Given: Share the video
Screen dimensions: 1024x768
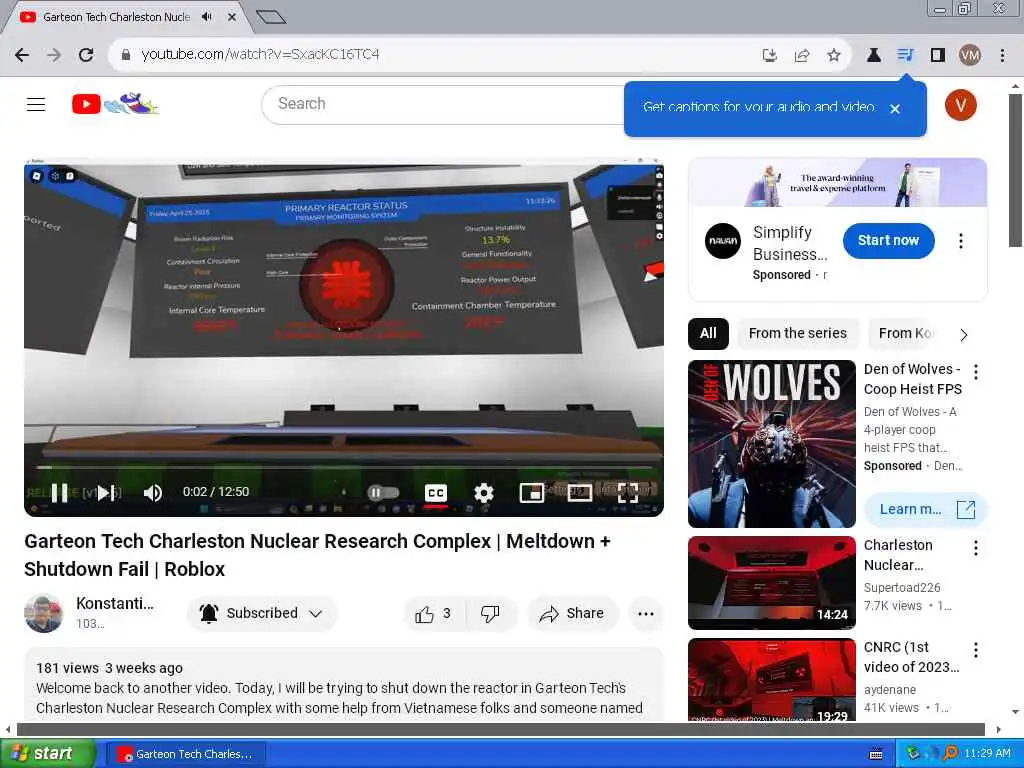Looking at the screenshot, I should pyautogui.click(x=572, y=614).
